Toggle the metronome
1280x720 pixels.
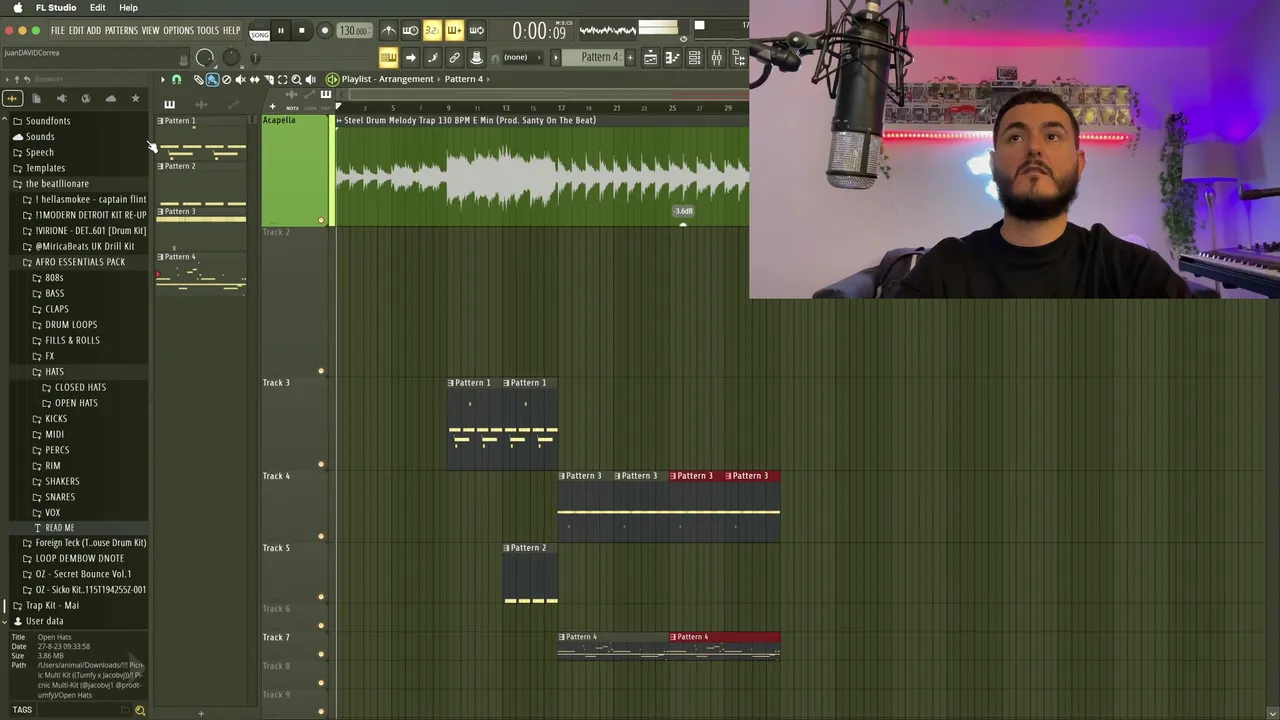(389, 30)
